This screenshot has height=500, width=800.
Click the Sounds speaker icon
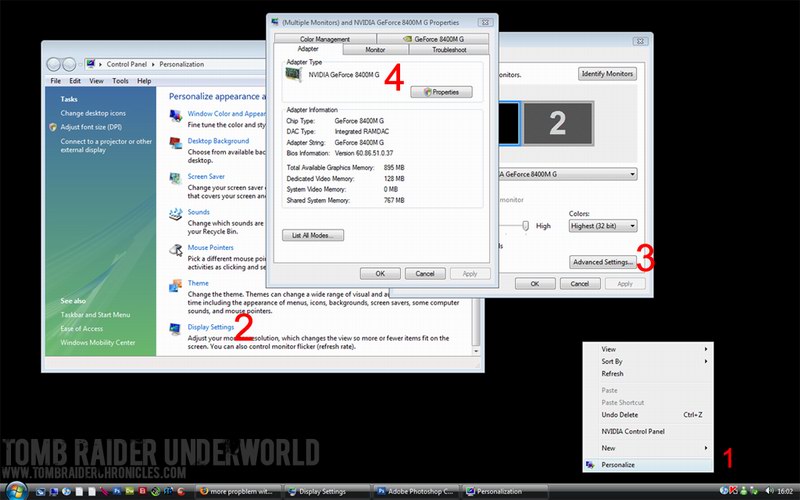coord(176,214)
